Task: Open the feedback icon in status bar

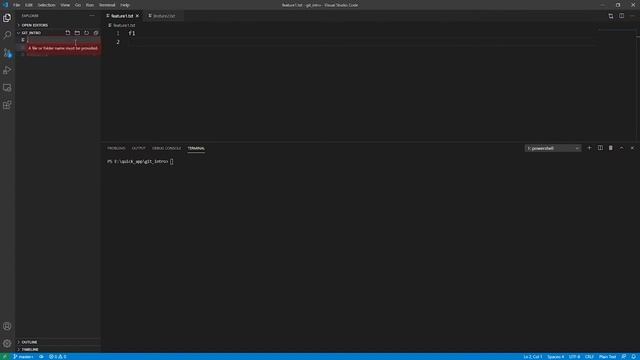Action: tap(624, 357)
